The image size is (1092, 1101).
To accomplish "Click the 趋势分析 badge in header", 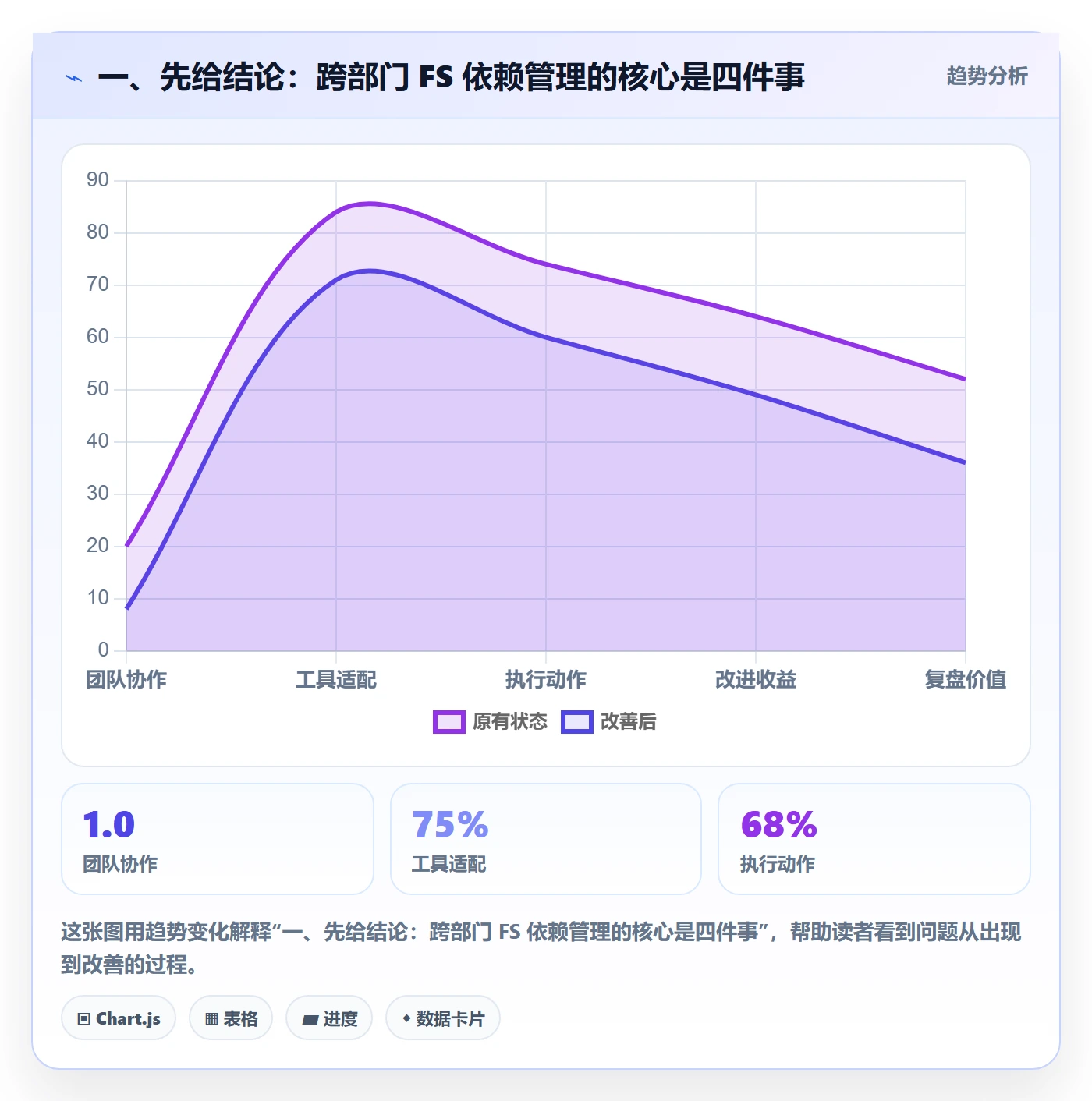I will click(987, 76).
